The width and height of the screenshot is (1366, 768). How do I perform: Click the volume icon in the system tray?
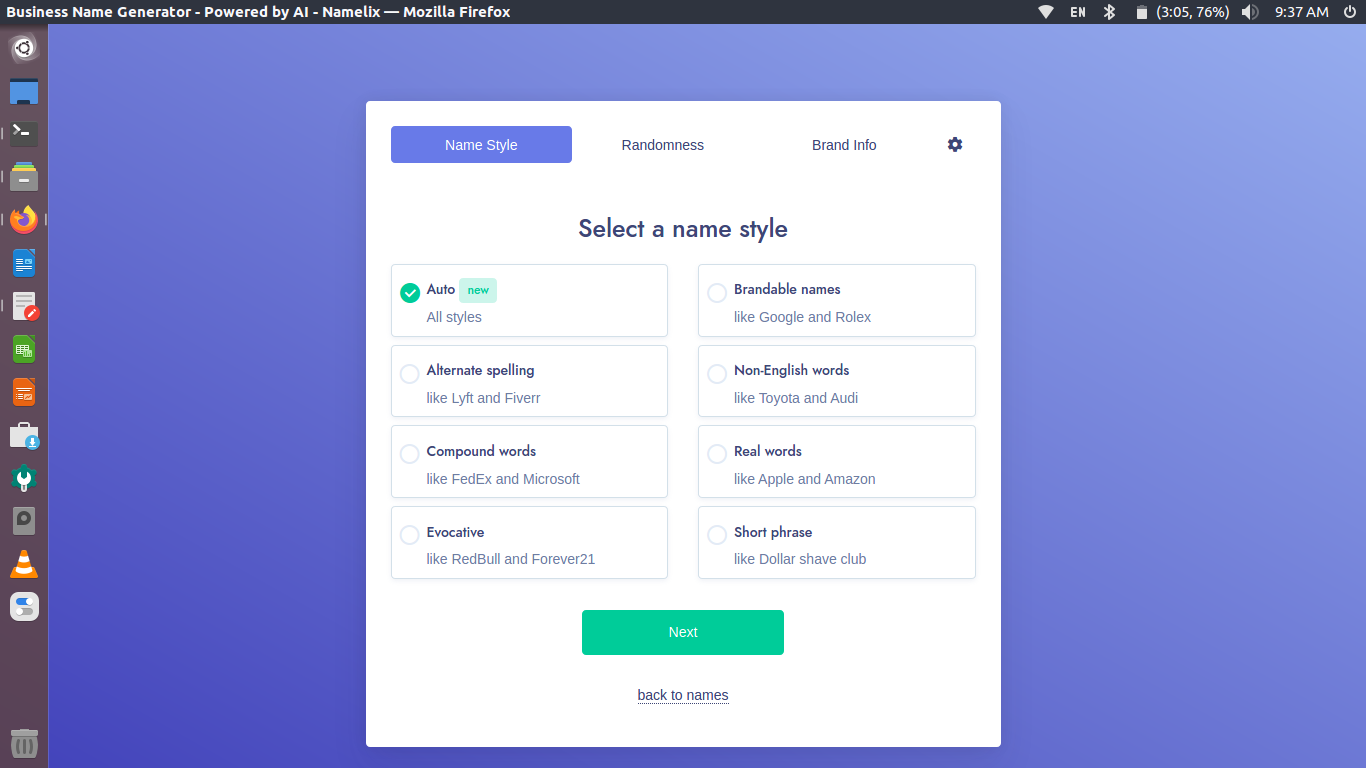coord(1250,12)
